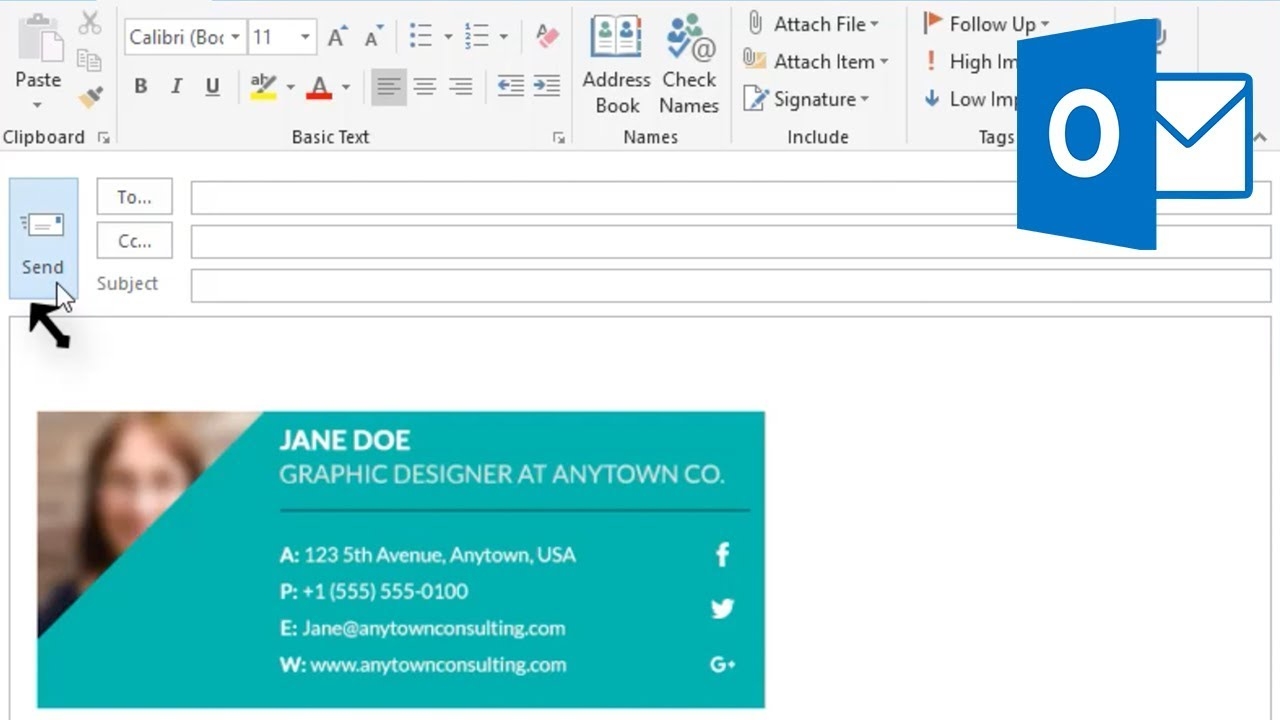
Task: Toggle bold formatting
Action: [x=140, y=87]
